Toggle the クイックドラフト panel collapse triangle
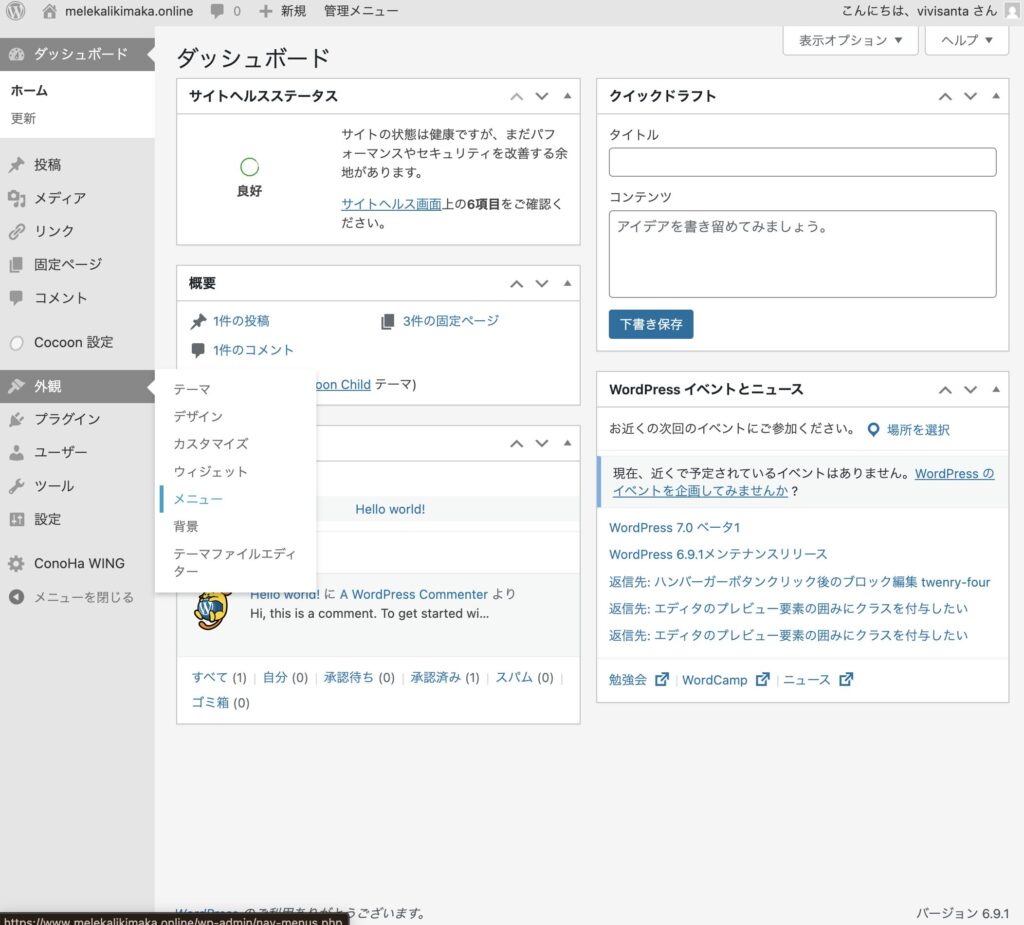 click(995, 97)
